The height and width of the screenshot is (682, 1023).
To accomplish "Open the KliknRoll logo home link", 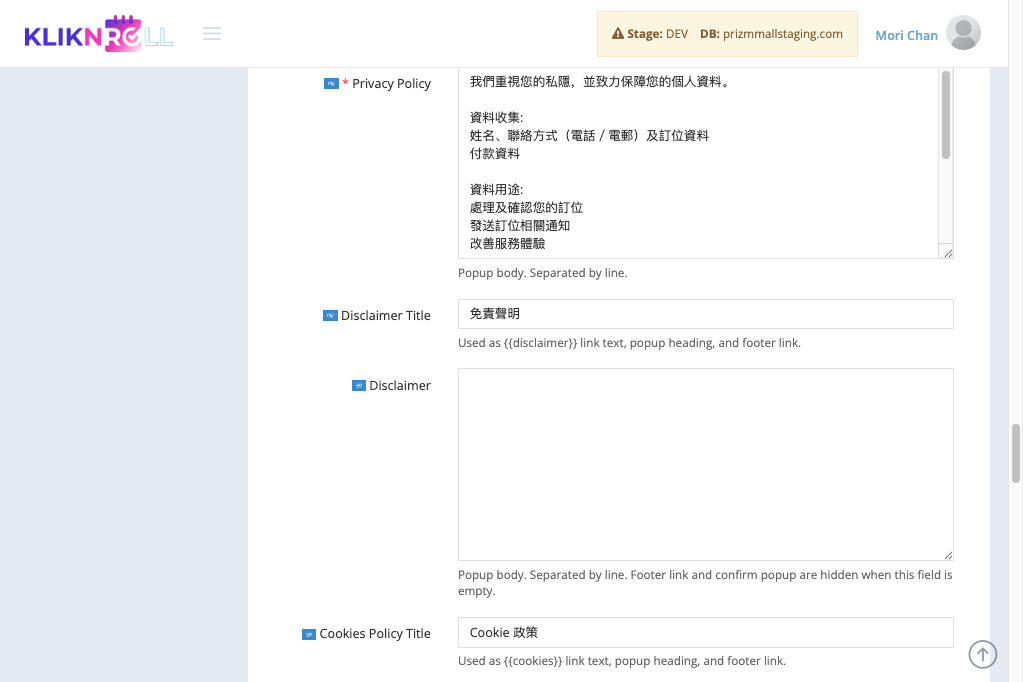I will pyautogui.click(x=99, y=34).
